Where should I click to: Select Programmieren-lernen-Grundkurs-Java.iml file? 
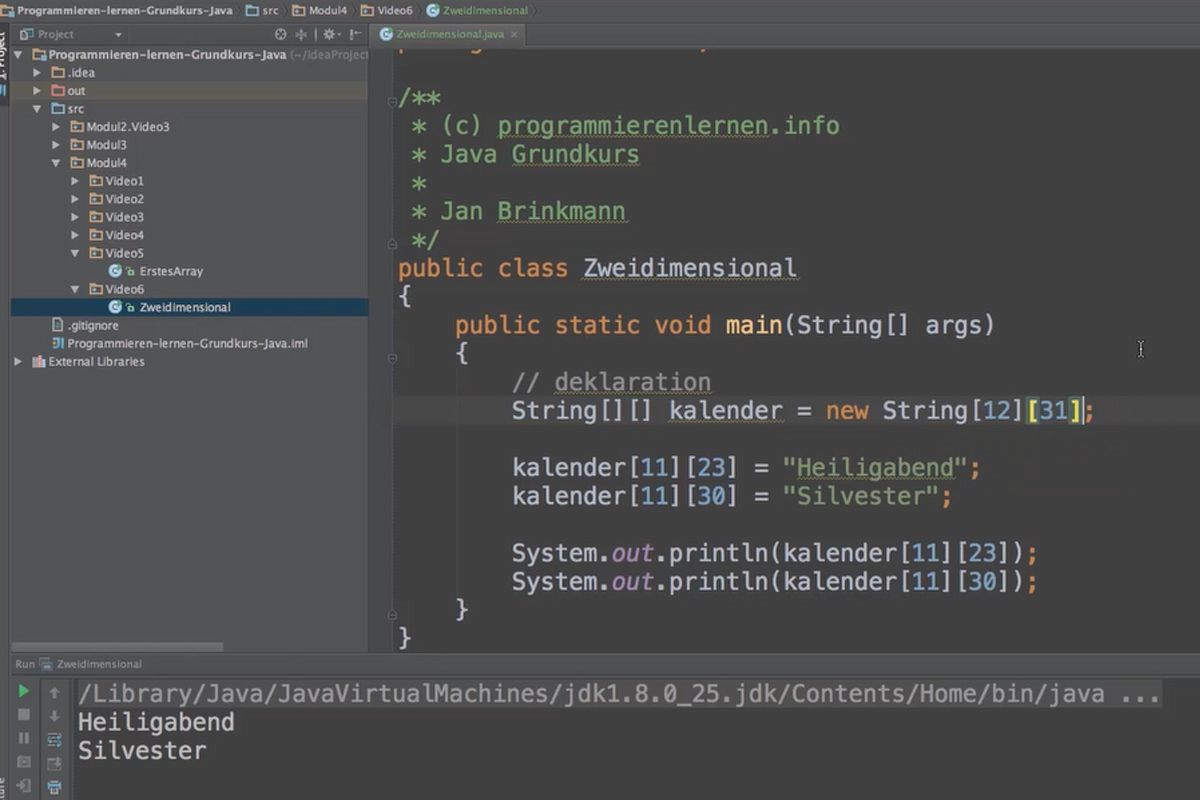pyautogui.click(x=187, y=343)
